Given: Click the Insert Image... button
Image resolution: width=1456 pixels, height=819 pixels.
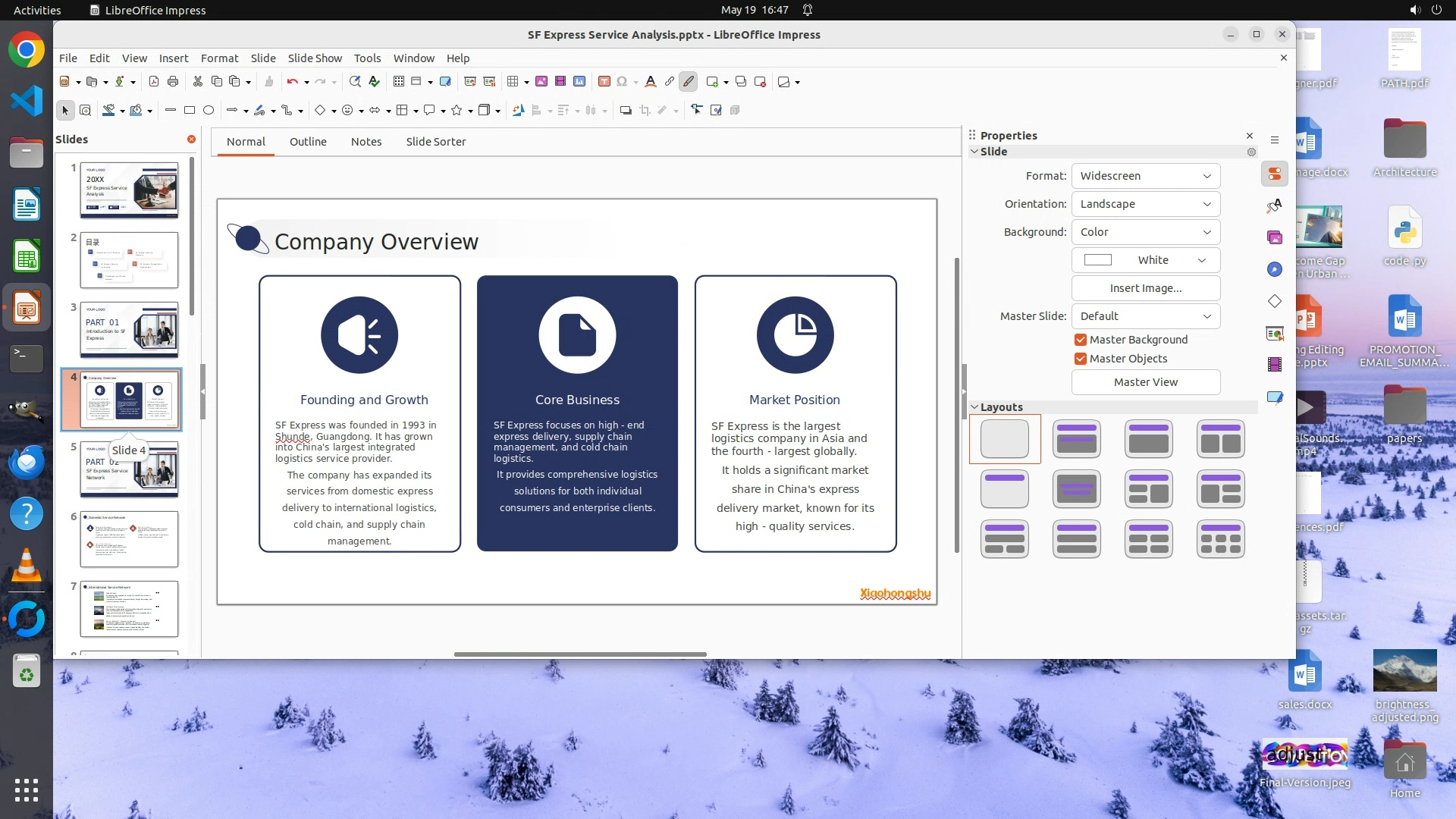Looking at the screenshot, I should (x=1145, y=288).
